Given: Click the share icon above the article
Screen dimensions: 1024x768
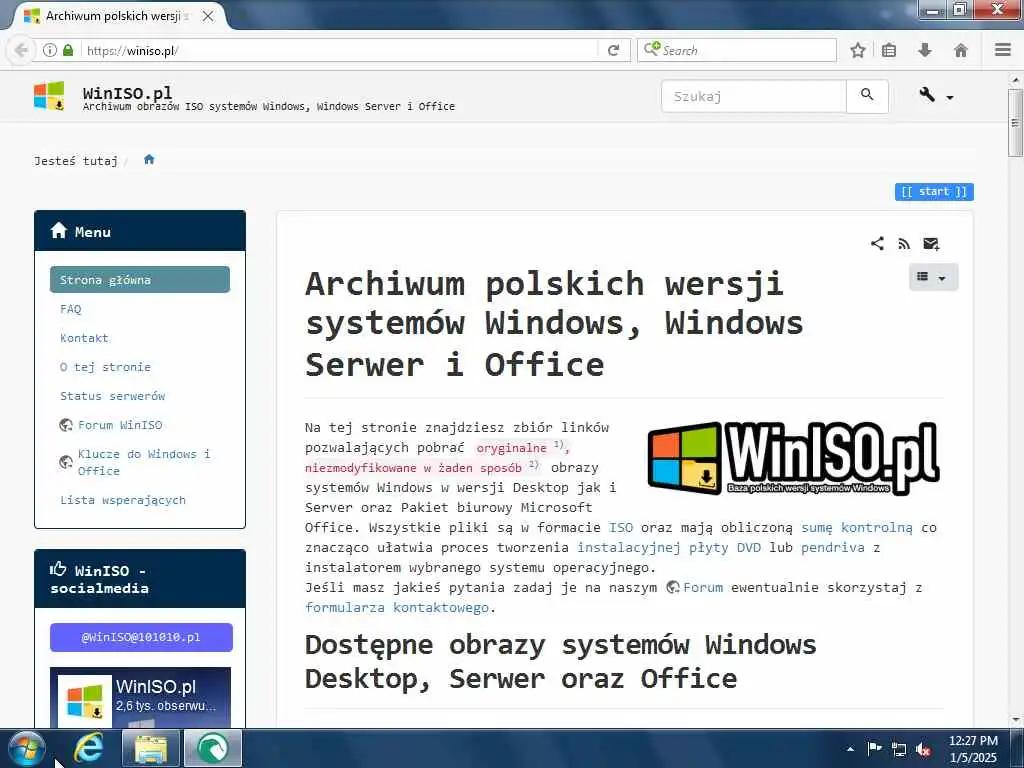Looking at the screenshot, I should [x=877, y=244].
